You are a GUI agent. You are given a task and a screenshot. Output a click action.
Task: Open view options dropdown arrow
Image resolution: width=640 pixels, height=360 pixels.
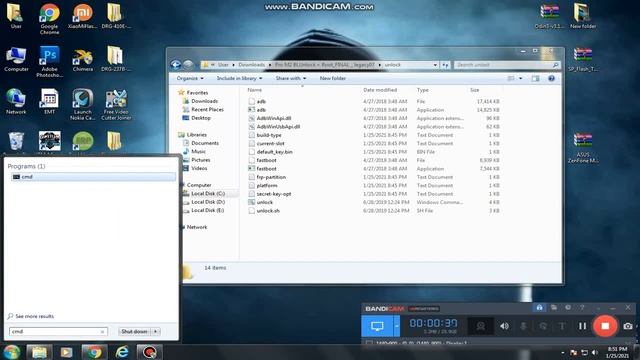click(x=520, y=78)
